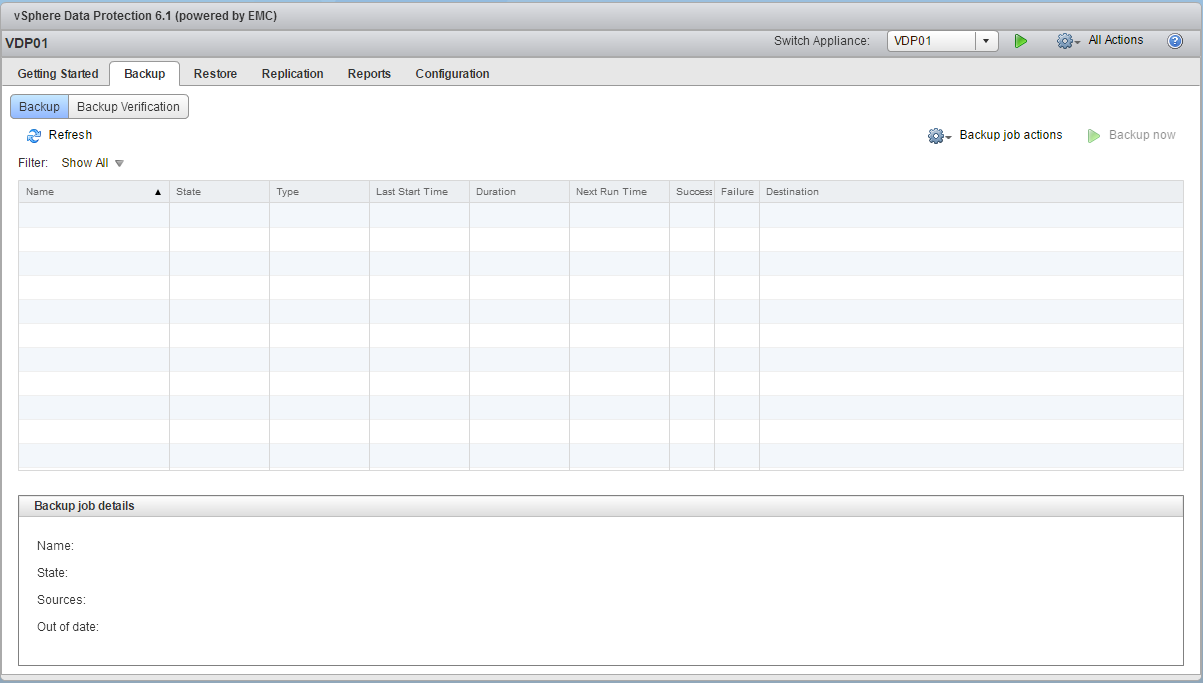This screenshot has height=683, width=1203.
Task: Open the All Actions gear menu
Action: click(x=1066, y=41)
